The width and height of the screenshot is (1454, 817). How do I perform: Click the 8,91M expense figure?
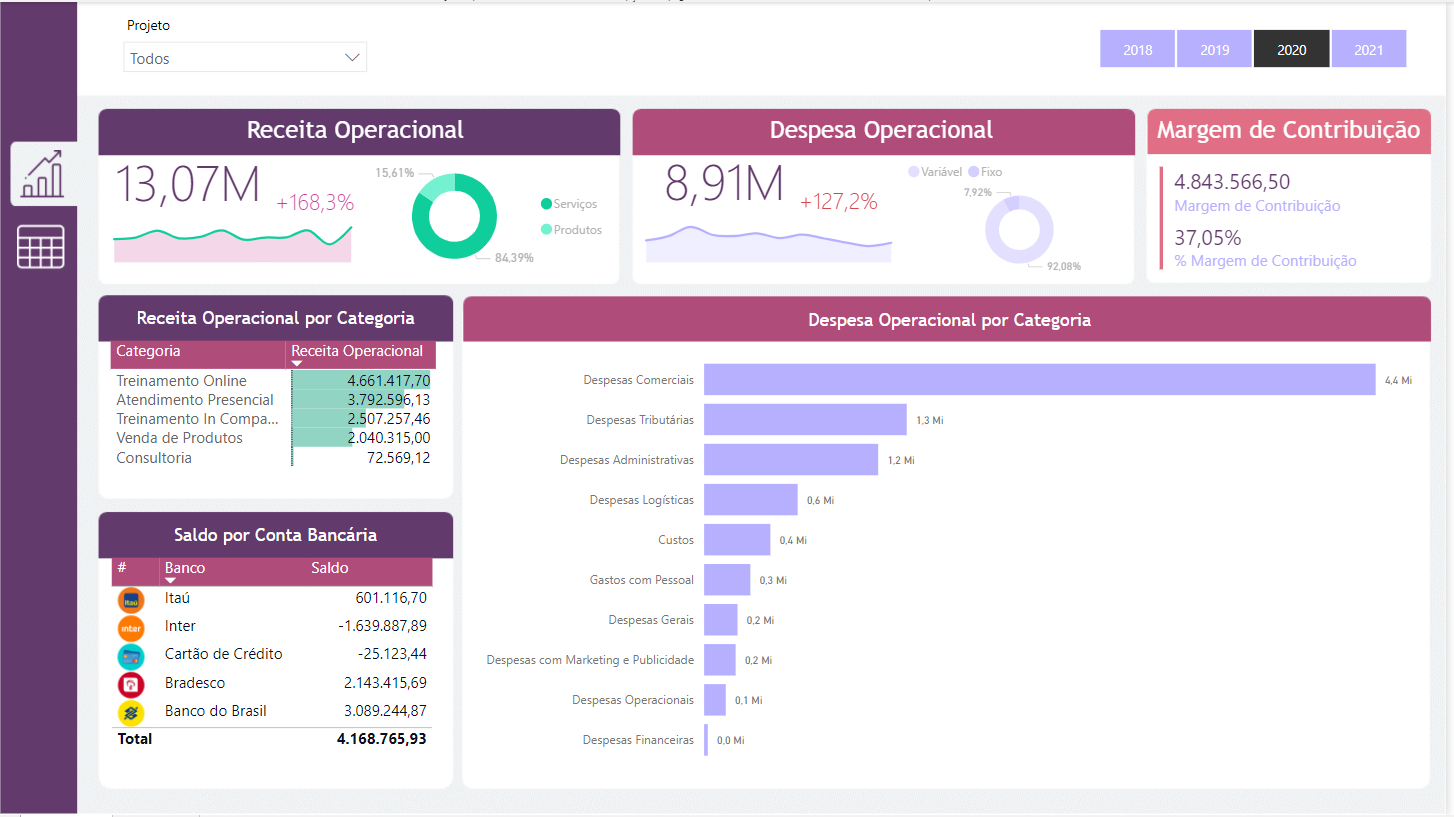tap(724, 184)
